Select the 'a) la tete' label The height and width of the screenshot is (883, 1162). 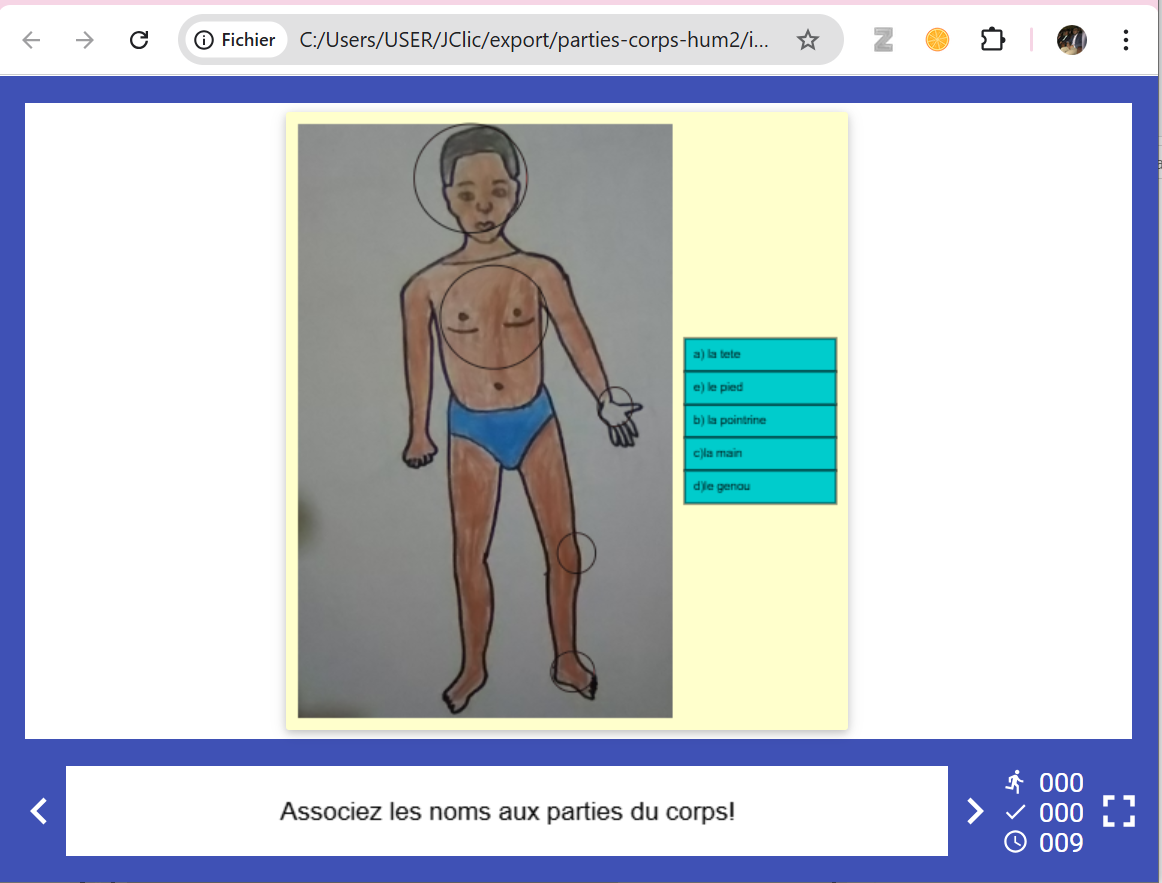pyautogui.click(x=760, y=354)
